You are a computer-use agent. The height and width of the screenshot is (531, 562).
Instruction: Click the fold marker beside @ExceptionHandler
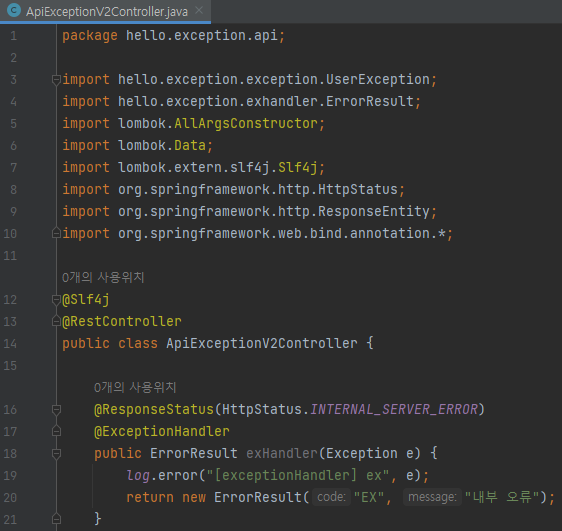(56, 431)
